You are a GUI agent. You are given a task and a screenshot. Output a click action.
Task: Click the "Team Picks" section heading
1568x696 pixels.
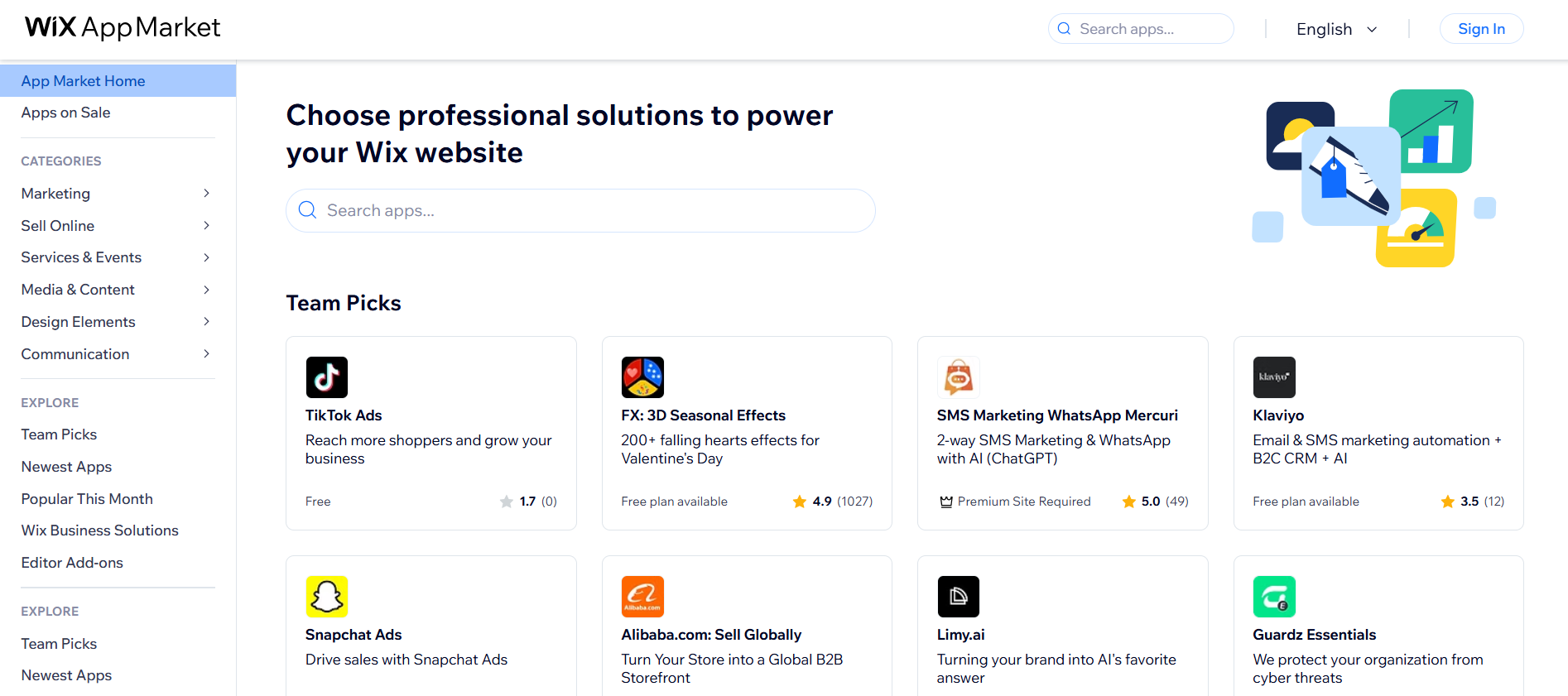[344, 303]
